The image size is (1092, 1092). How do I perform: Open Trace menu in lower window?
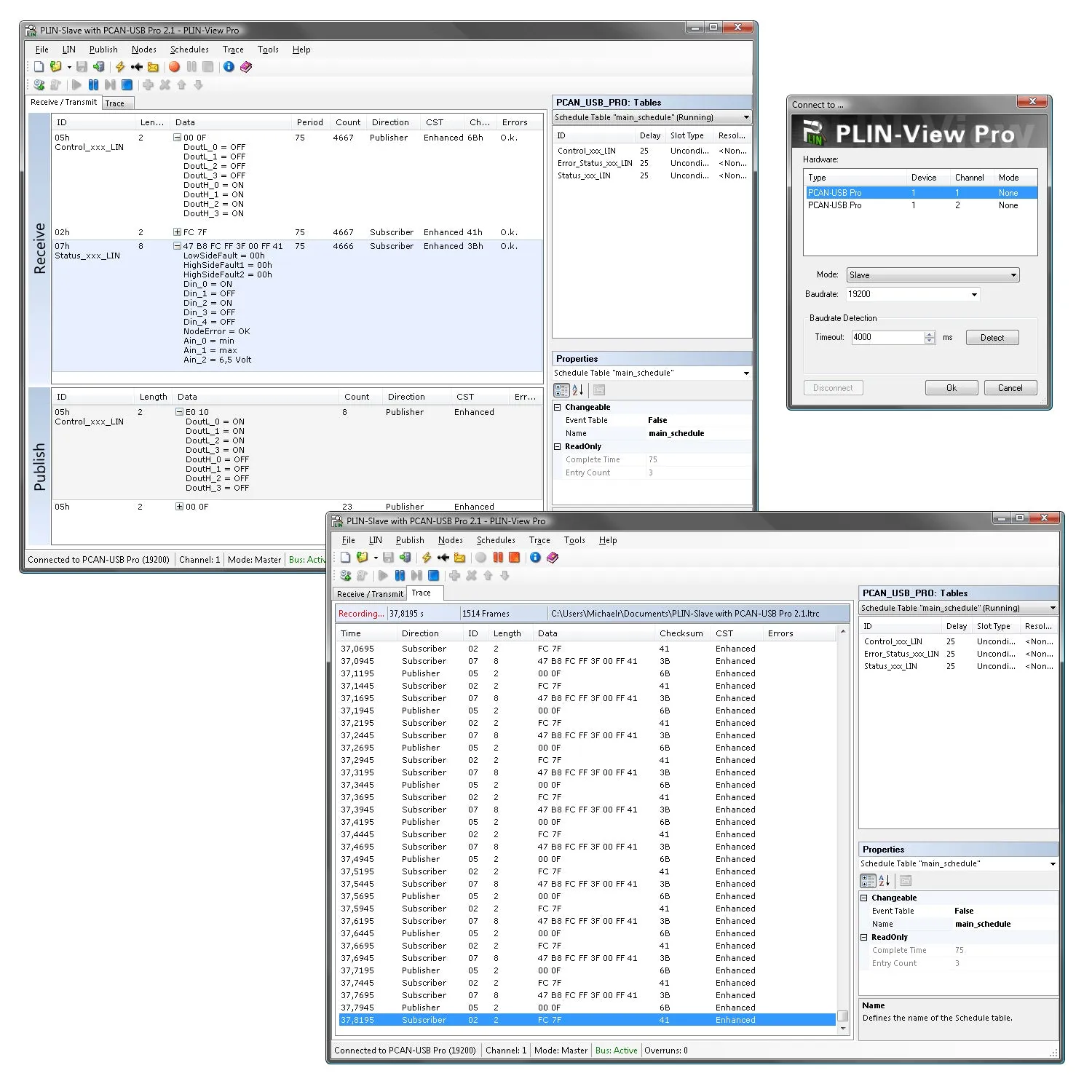click(x=539, y=540)
